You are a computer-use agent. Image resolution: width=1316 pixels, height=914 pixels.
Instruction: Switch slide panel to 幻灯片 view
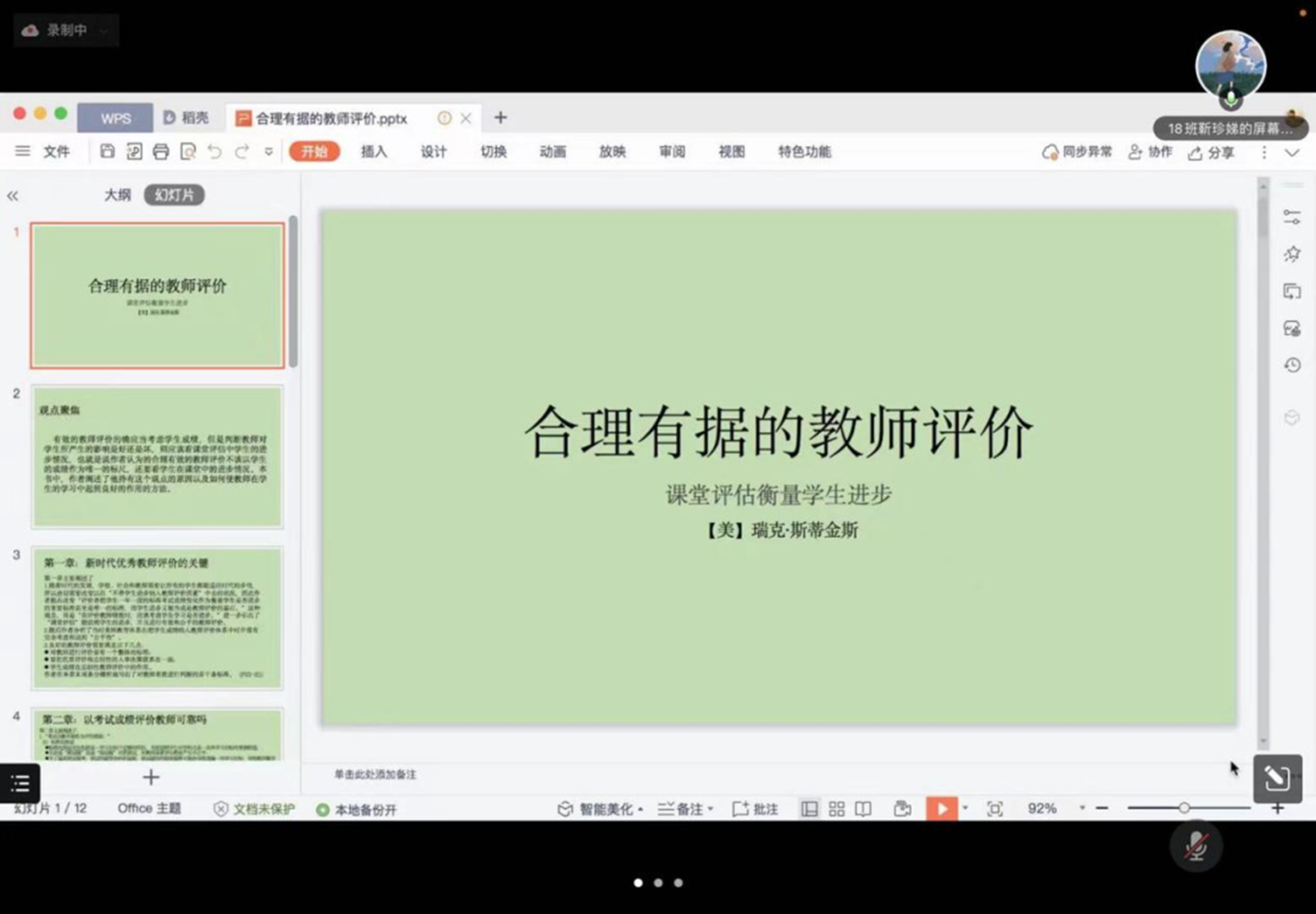coord(174,194)
